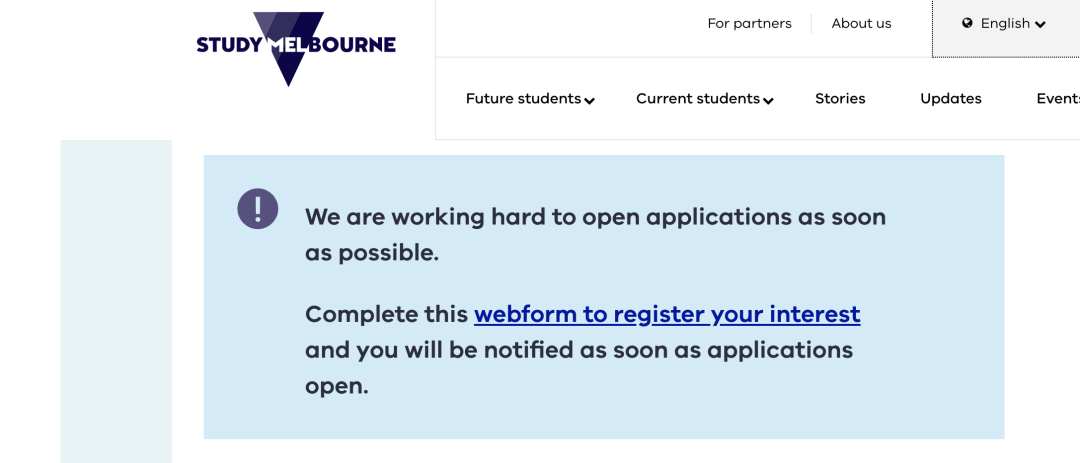Expand the Future students chevron arrow
The image size is (1080, 463).
point(590,101)
